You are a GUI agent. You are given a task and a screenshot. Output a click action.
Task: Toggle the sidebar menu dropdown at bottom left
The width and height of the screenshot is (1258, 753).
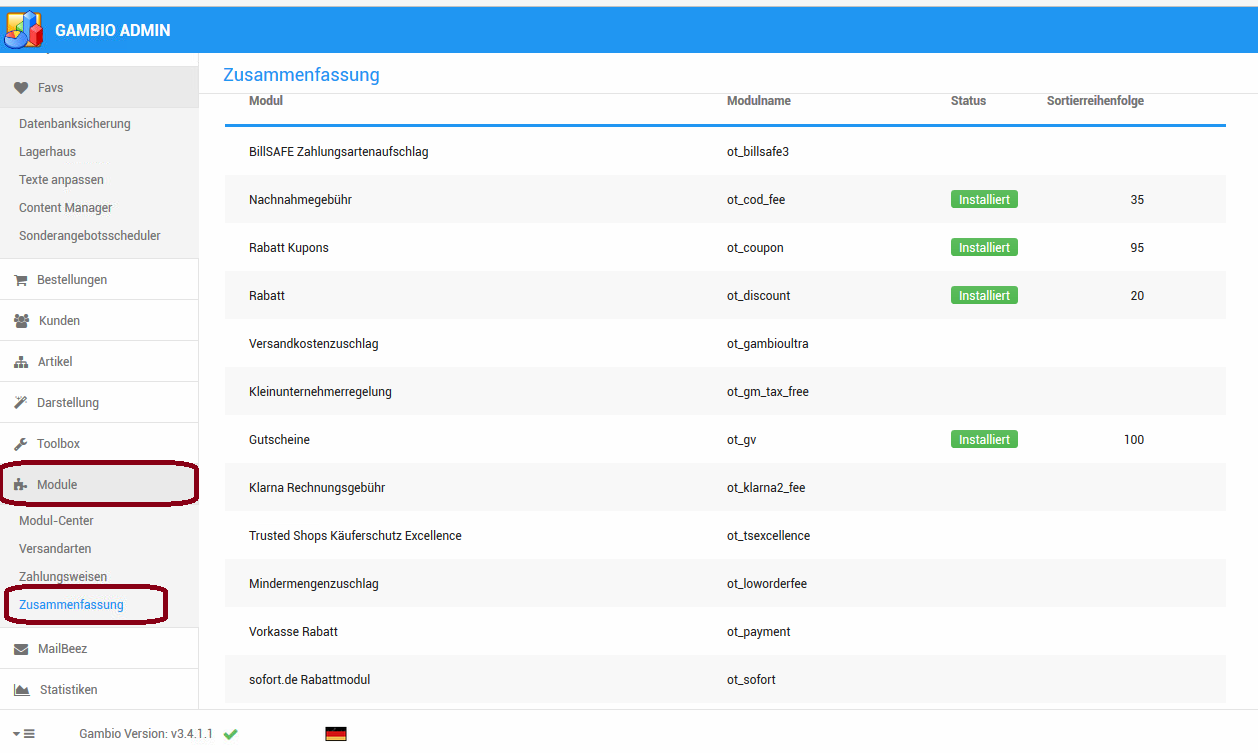pyautogui.click(x=24, y=734)
